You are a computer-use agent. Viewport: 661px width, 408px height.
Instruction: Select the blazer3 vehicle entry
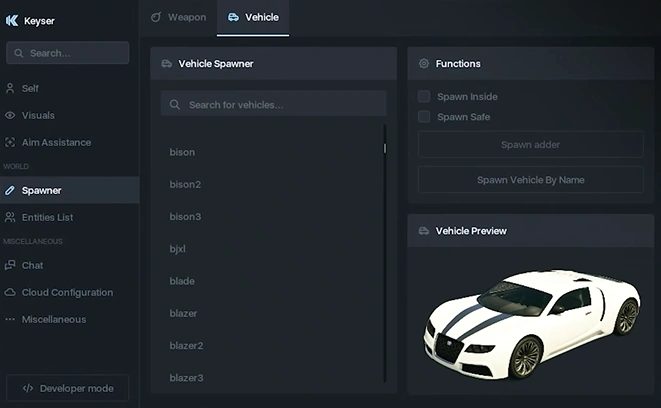tap(186, 378)
